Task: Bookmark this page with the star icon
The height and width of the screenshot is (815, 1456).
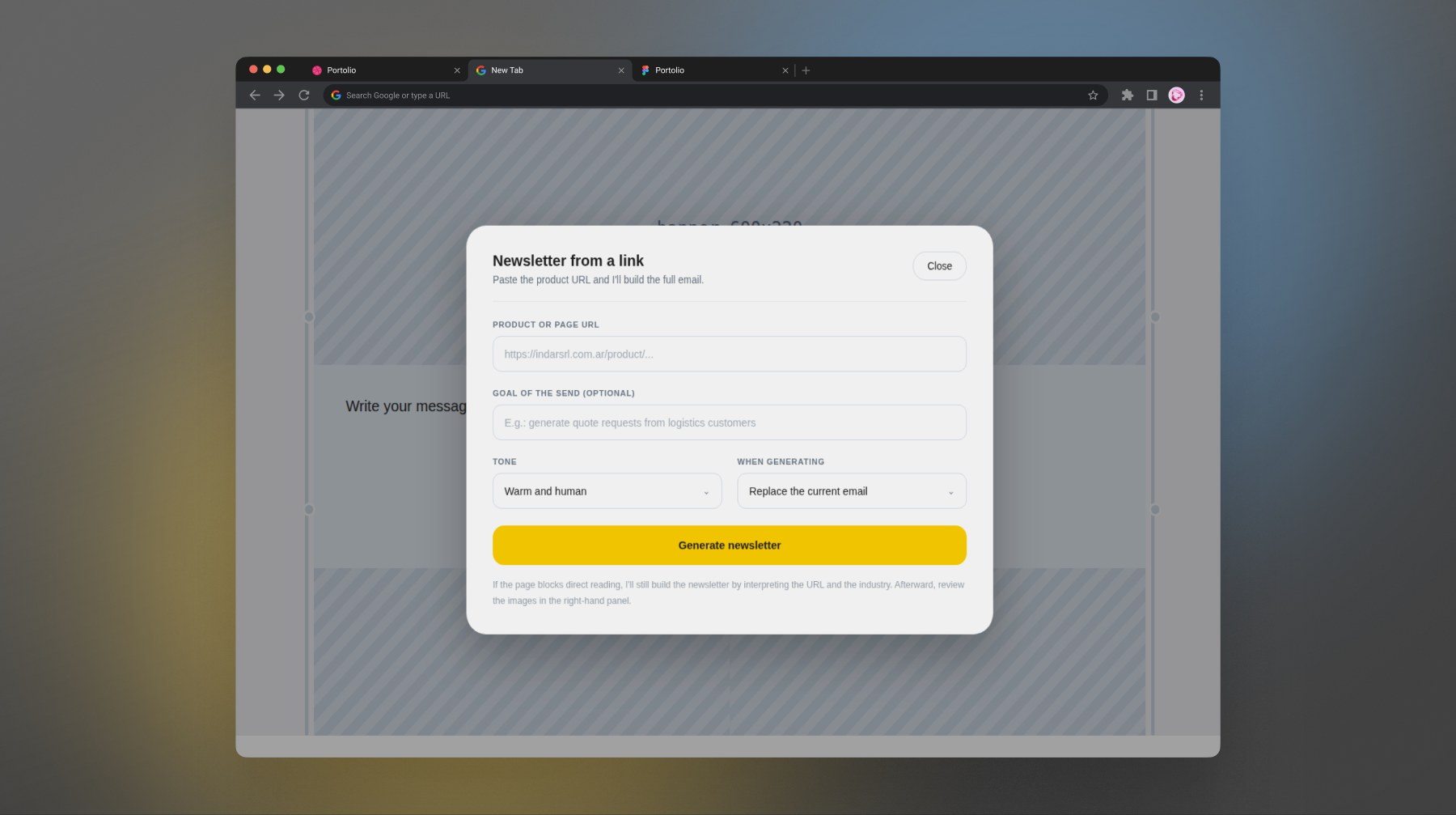Action: (x=1093, y=96)
